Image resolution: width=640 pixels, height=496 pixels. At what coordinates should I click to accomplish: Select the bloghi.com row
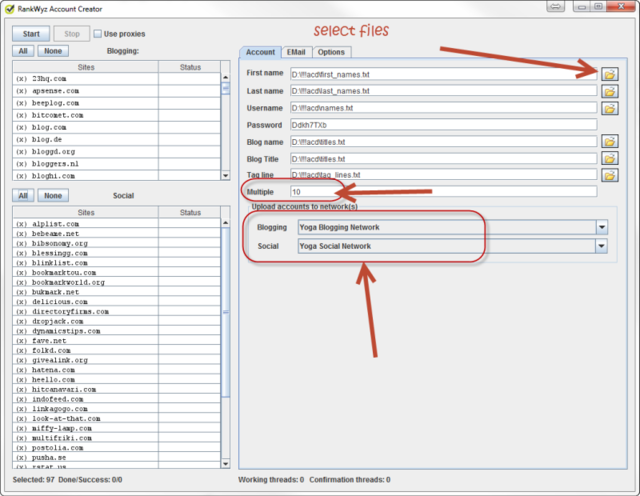coord(116,176)
